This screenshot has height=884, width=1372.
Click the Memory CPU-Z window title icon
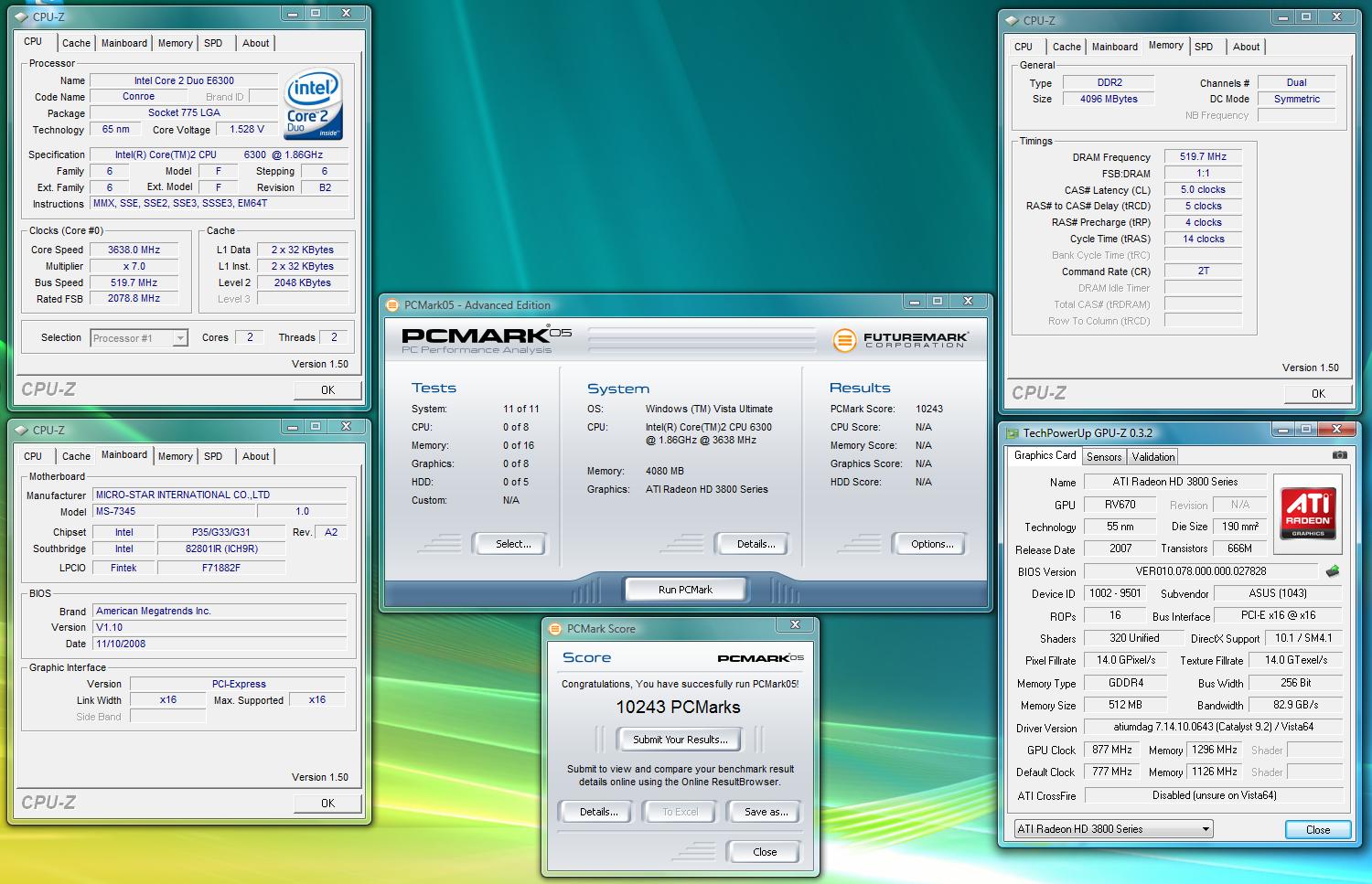click(1012, 20)
